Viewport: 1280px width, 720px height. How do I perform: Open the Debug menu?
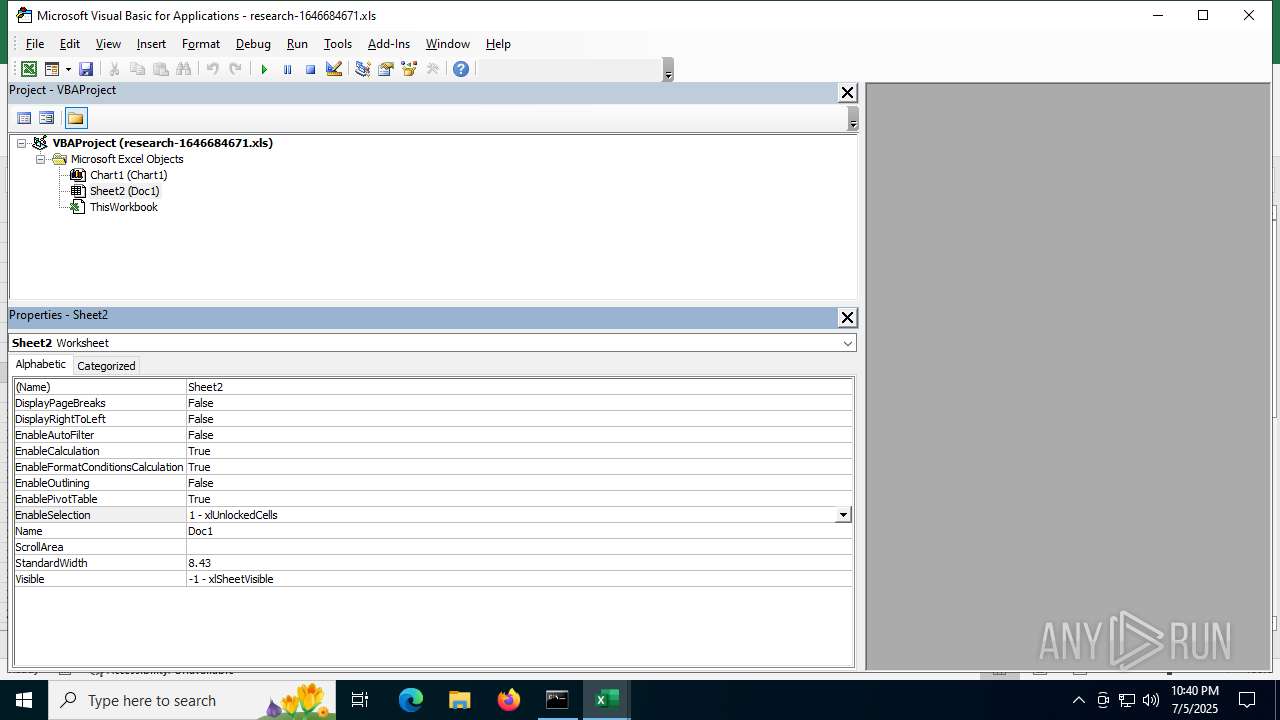click(x=253, y=44)
